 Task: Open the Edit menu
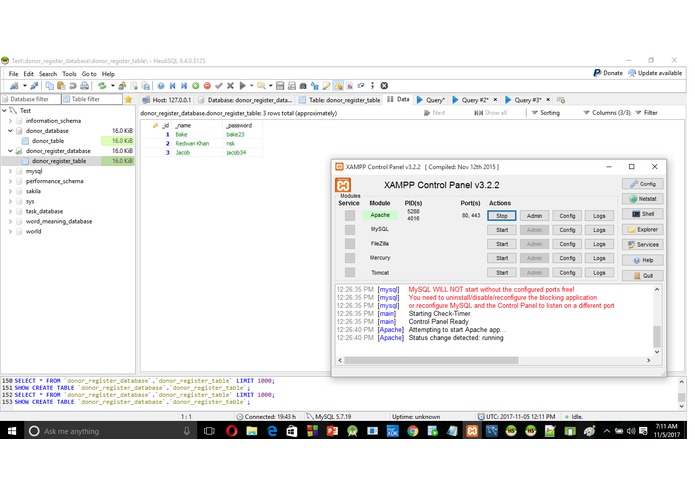[29, 74]
